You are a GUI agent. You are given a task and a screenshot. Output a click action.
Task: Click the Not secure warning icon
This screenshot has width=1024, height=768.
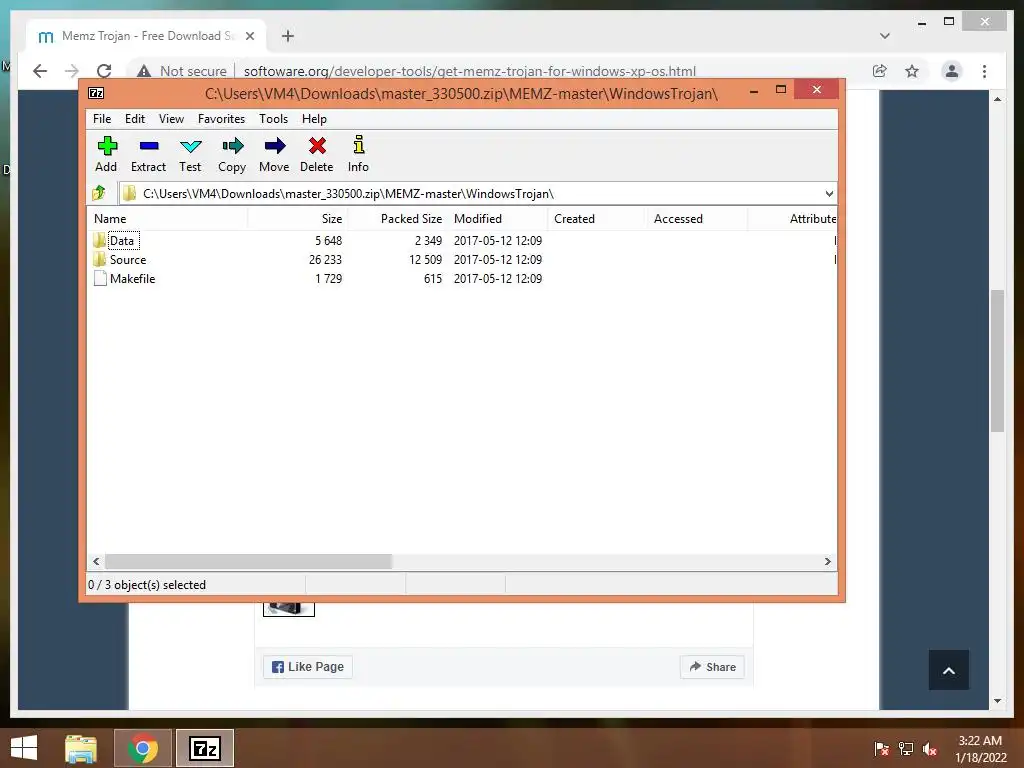(144, 71)
